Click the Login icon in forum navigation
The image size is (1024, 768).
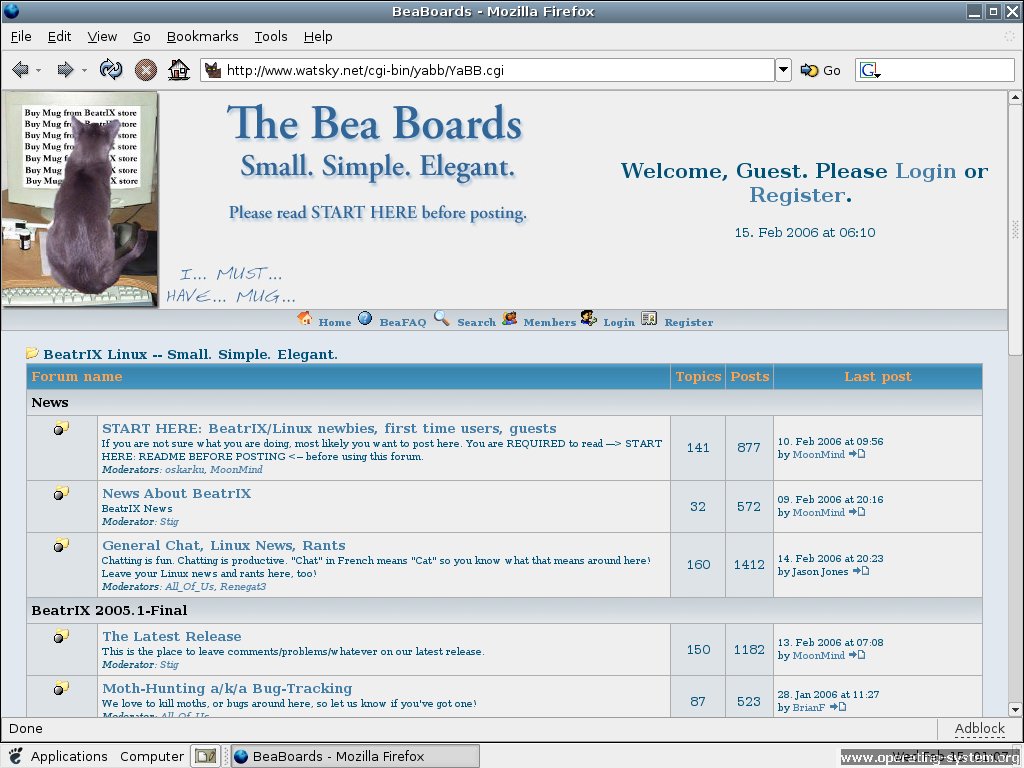tap(588, 318)
